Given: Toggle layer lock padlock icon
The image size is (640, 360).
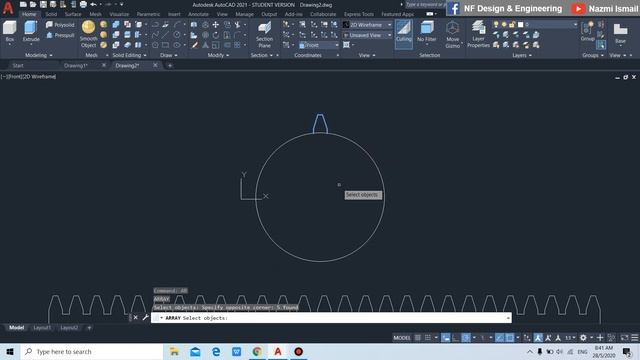Looking at the screenshot, I should 512,25.
